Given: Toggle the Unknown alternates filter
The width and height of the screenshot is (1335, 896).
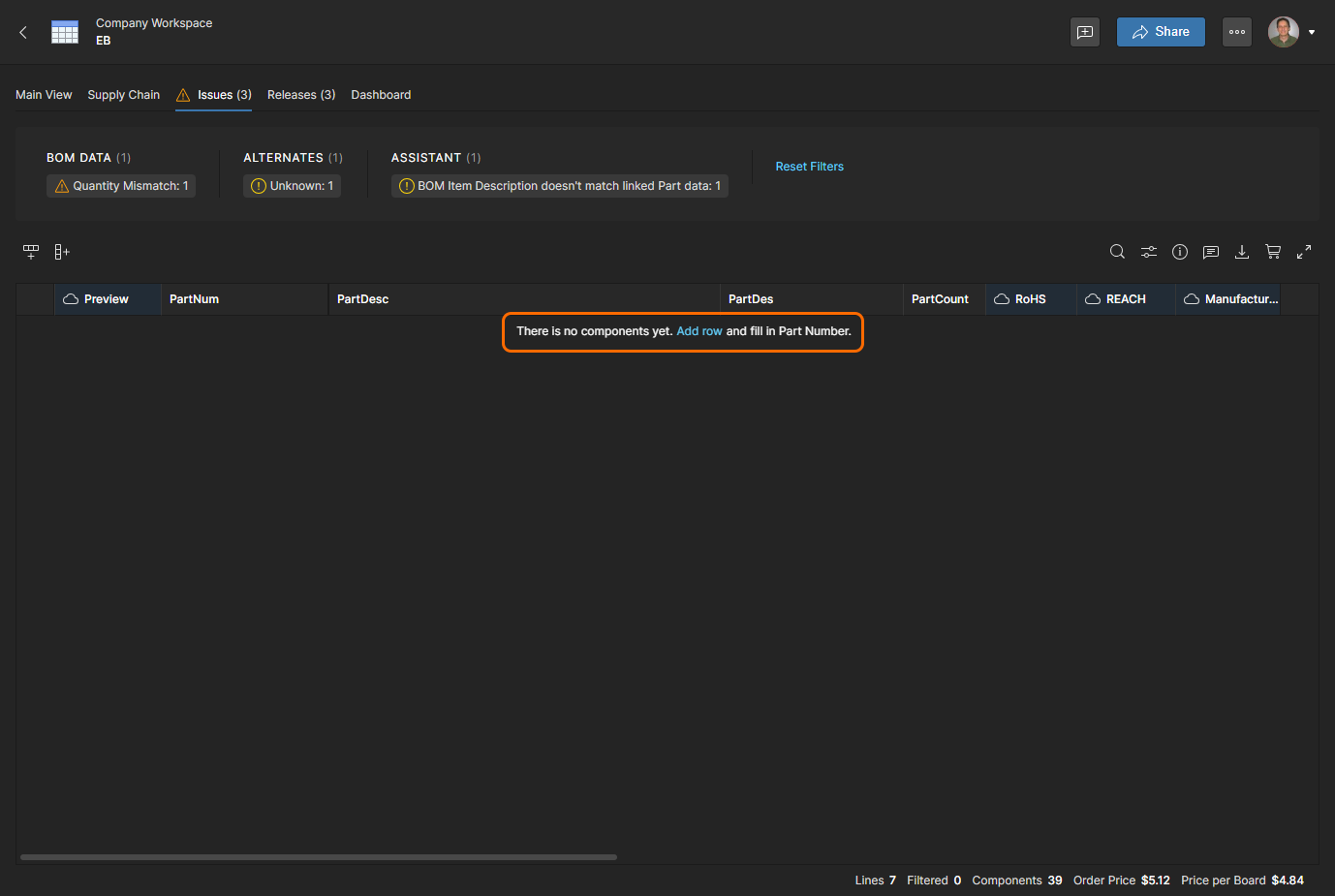Looking at the screenshot, I should pos(292,186).
